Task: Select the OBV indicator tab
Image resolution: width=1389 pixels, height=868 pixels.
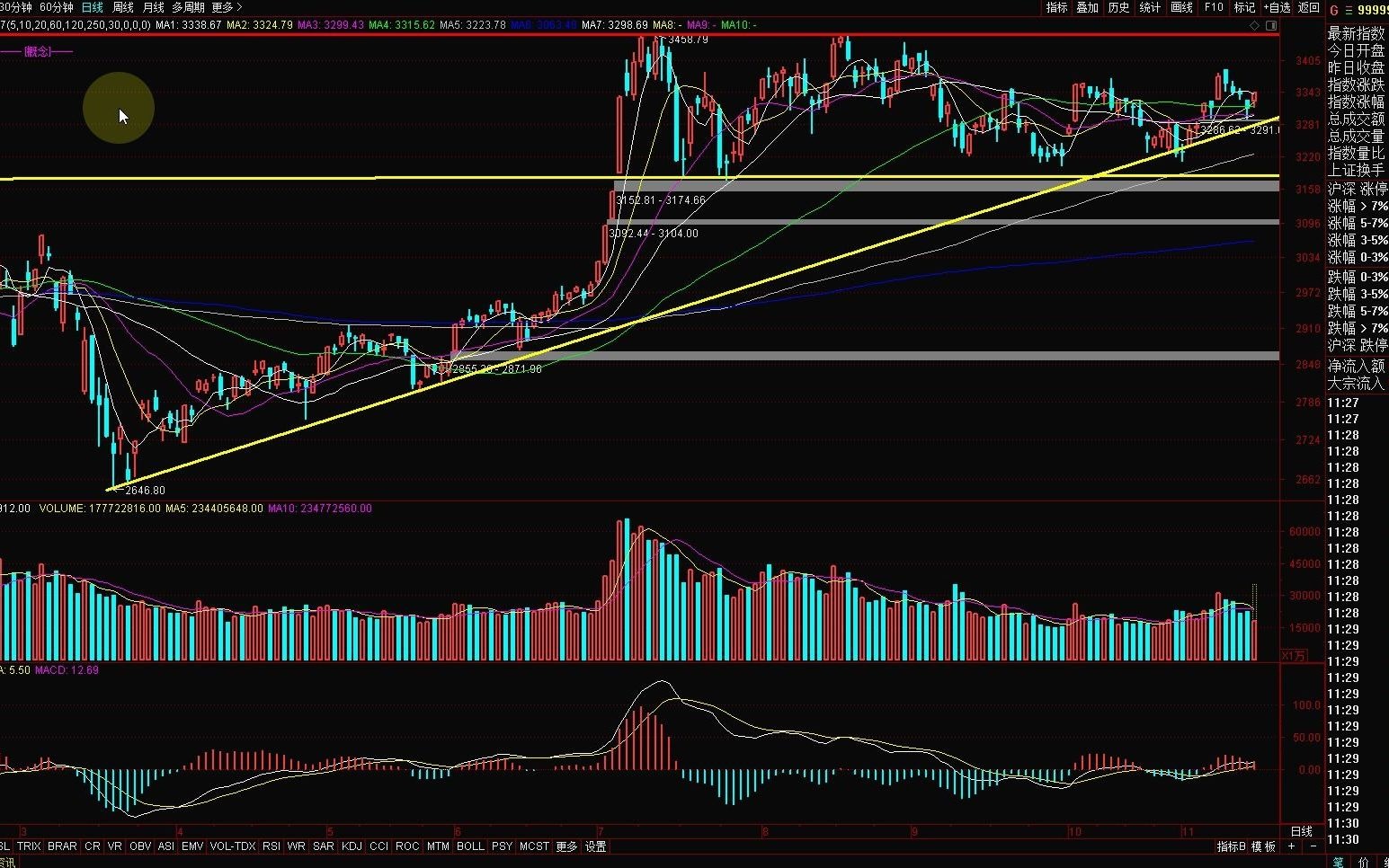Action: (140, 846)
